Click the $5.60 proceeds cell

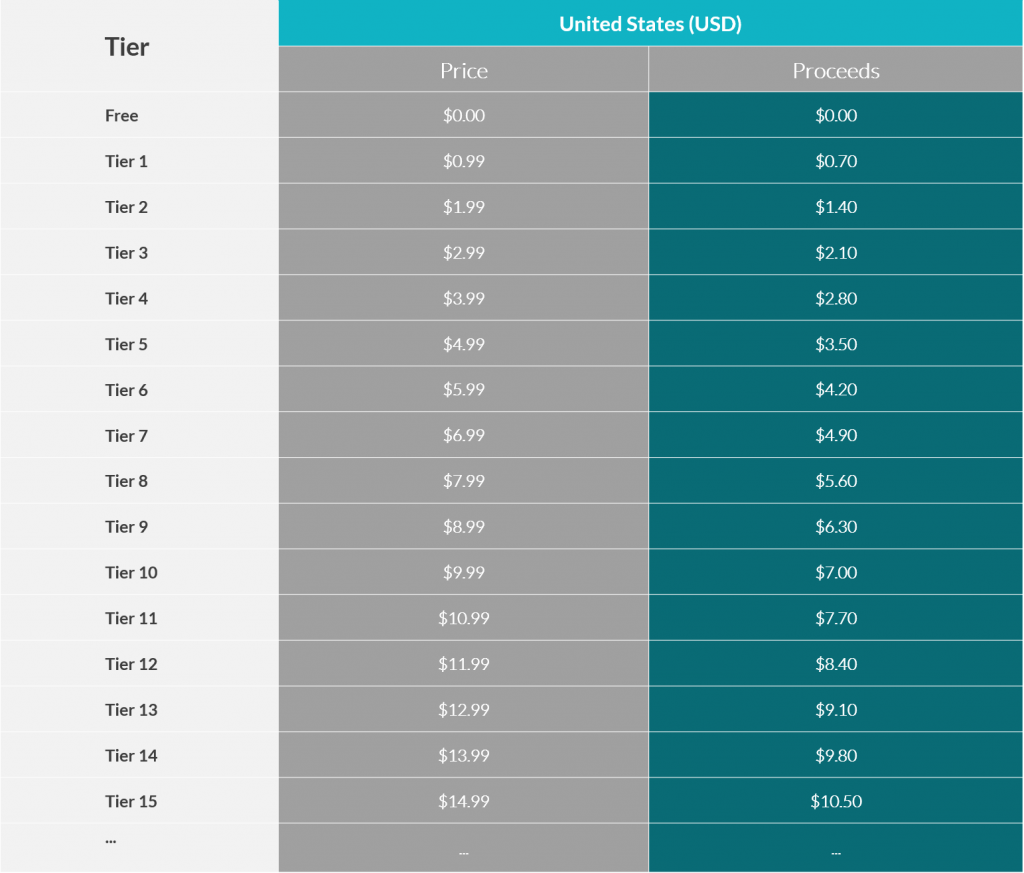tap(836, 481)
